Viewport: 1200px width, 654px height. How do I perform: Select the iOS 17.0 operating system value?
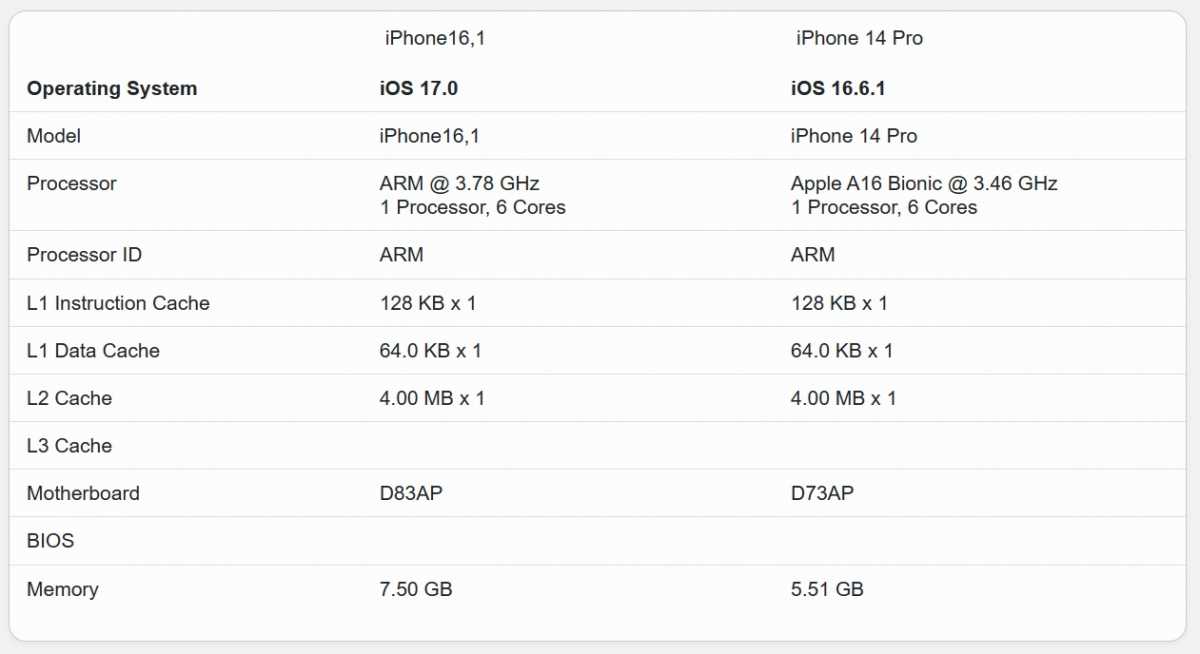pyautogui.click(x=419, y=88)
